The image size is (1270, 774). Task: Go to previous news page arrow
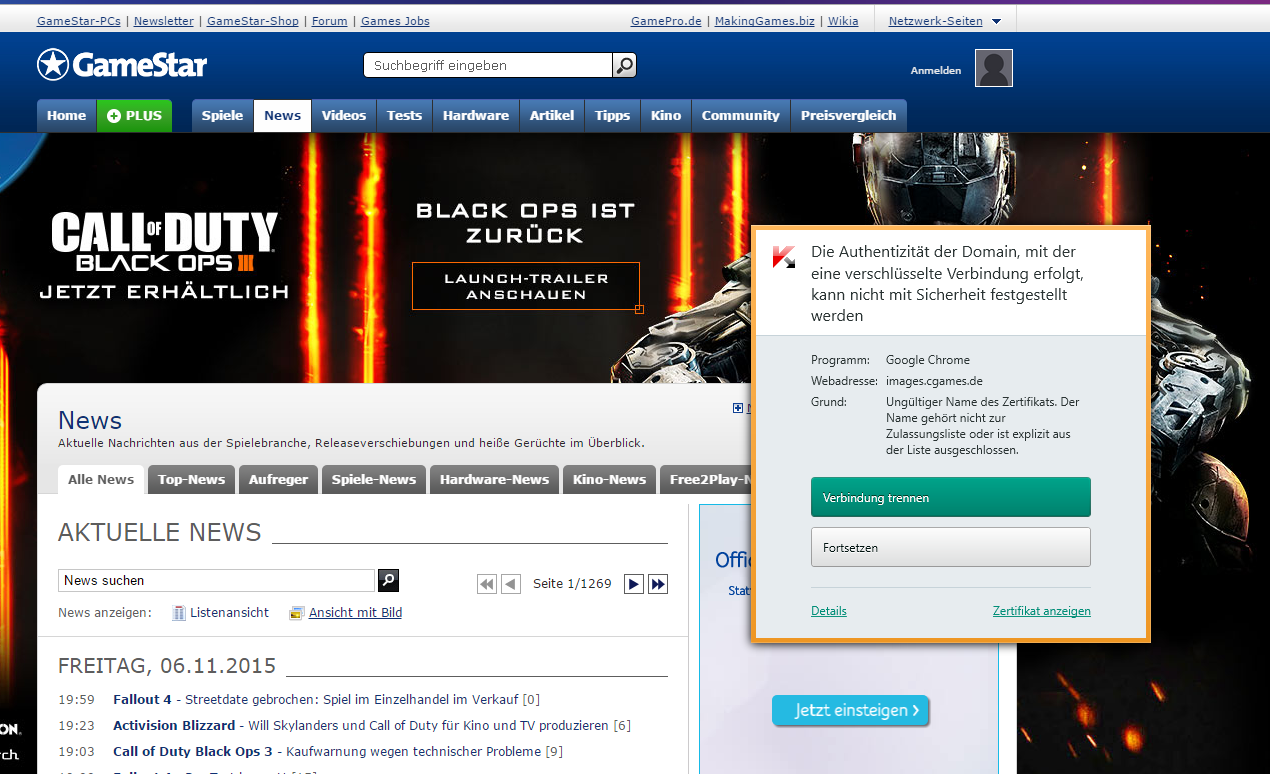pos(511,584)
